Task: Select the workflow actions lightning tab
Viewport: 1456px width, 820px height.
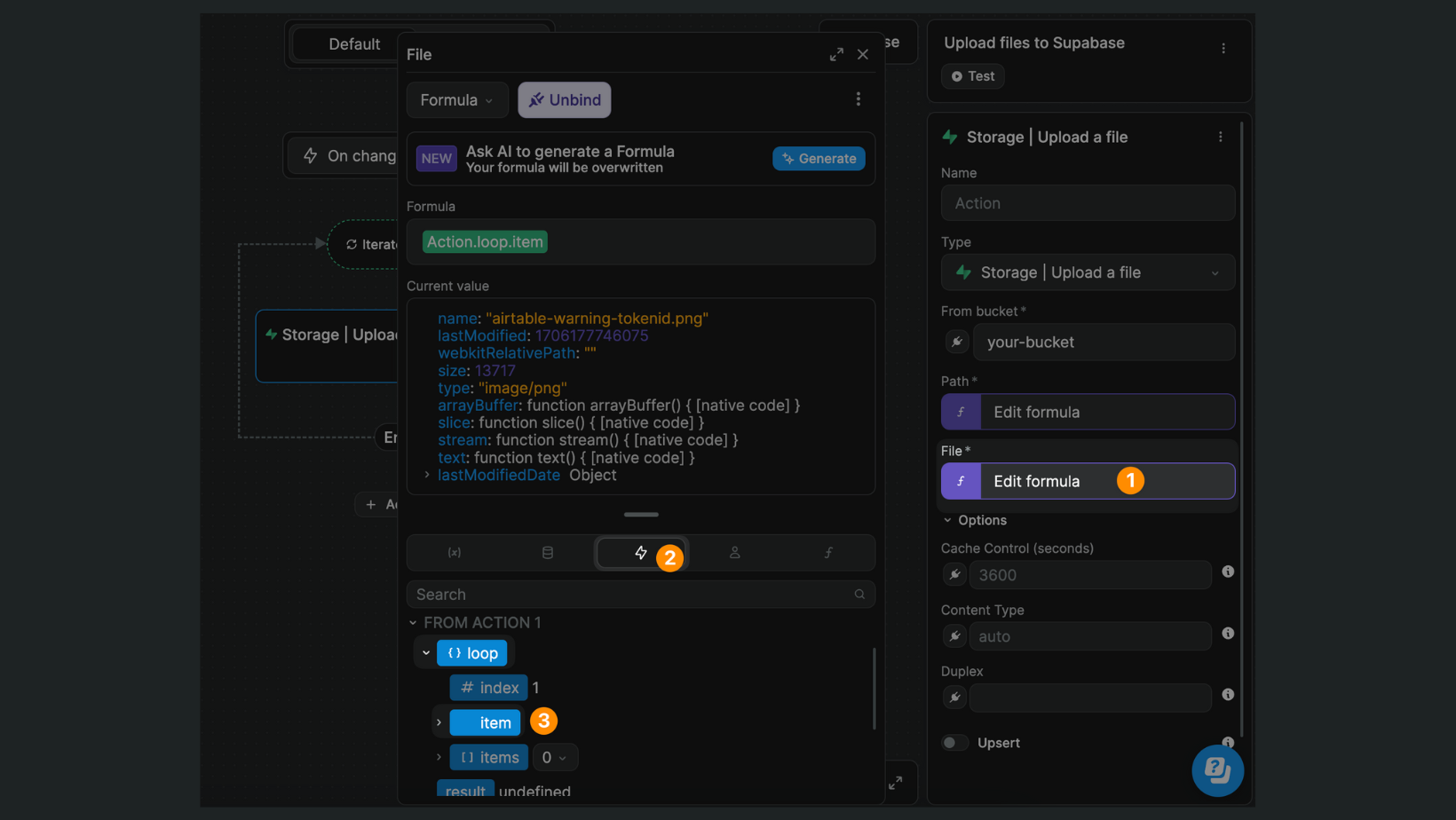Action: (x=640, y=553)
